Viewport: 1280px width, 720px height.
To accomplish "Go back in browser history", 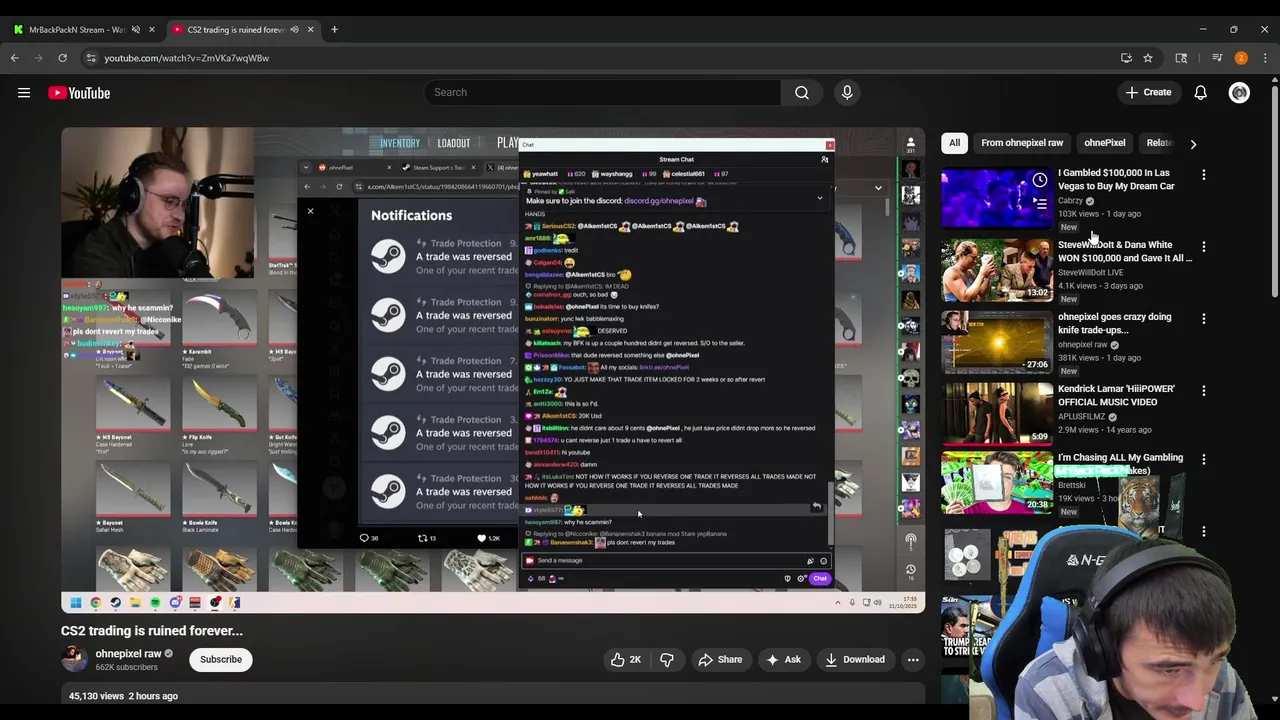I will [15, 58].
